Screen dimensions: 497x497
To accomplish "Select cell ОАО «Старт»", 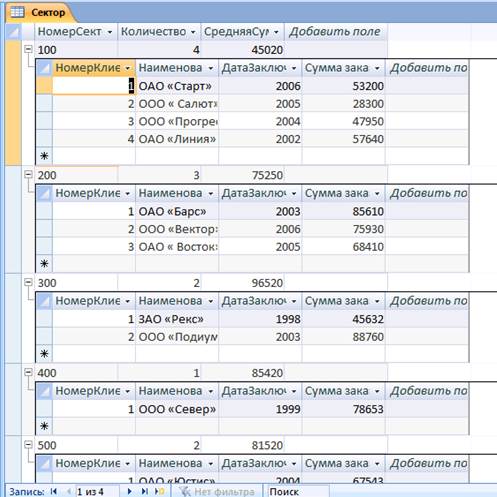I will pyautogui.click(x=177, y=86).
